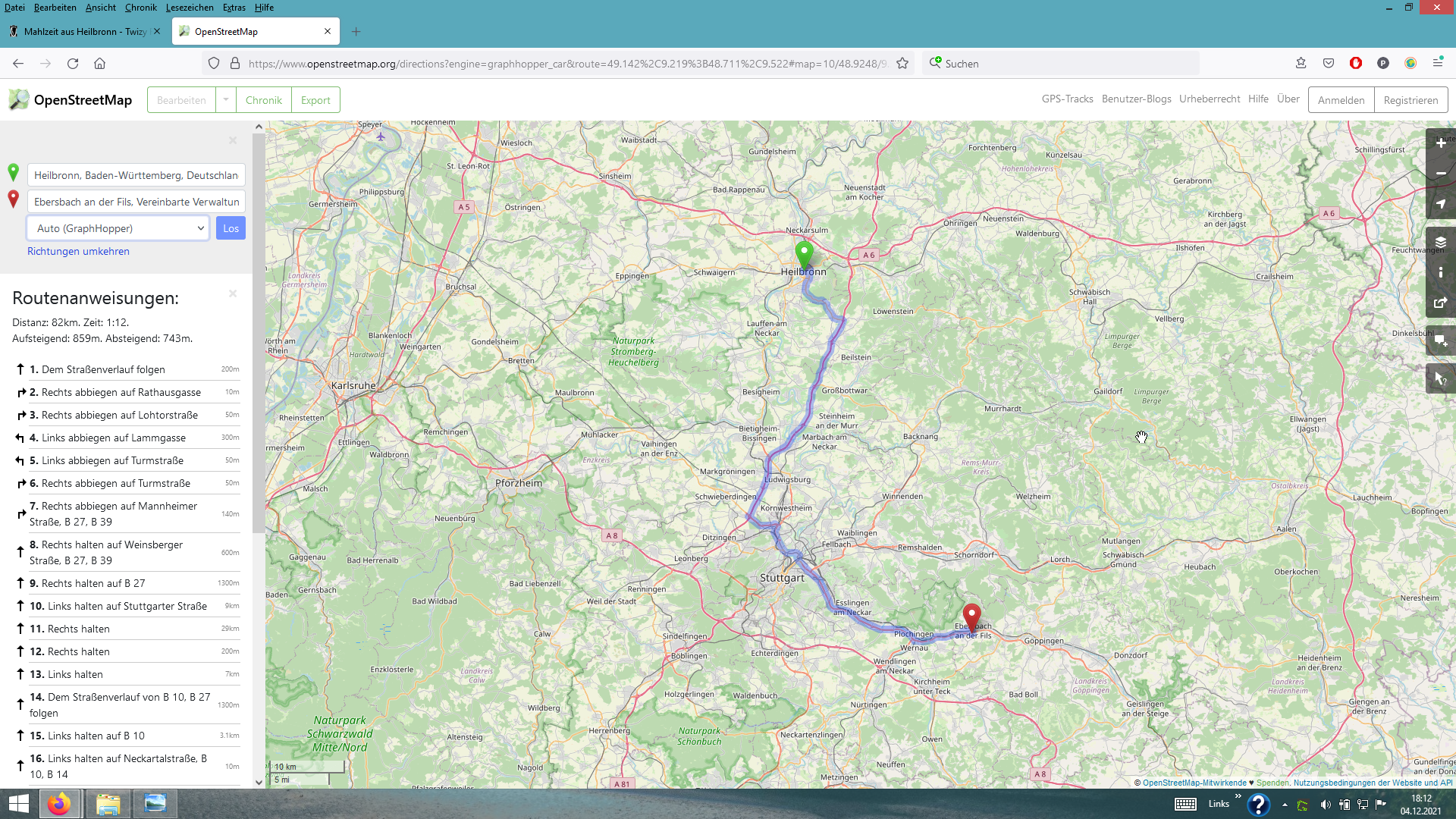The width and height of the screenshot is (1456, 819).
Task: Zoom in on the map
Action: click(x=1440, y=143)
